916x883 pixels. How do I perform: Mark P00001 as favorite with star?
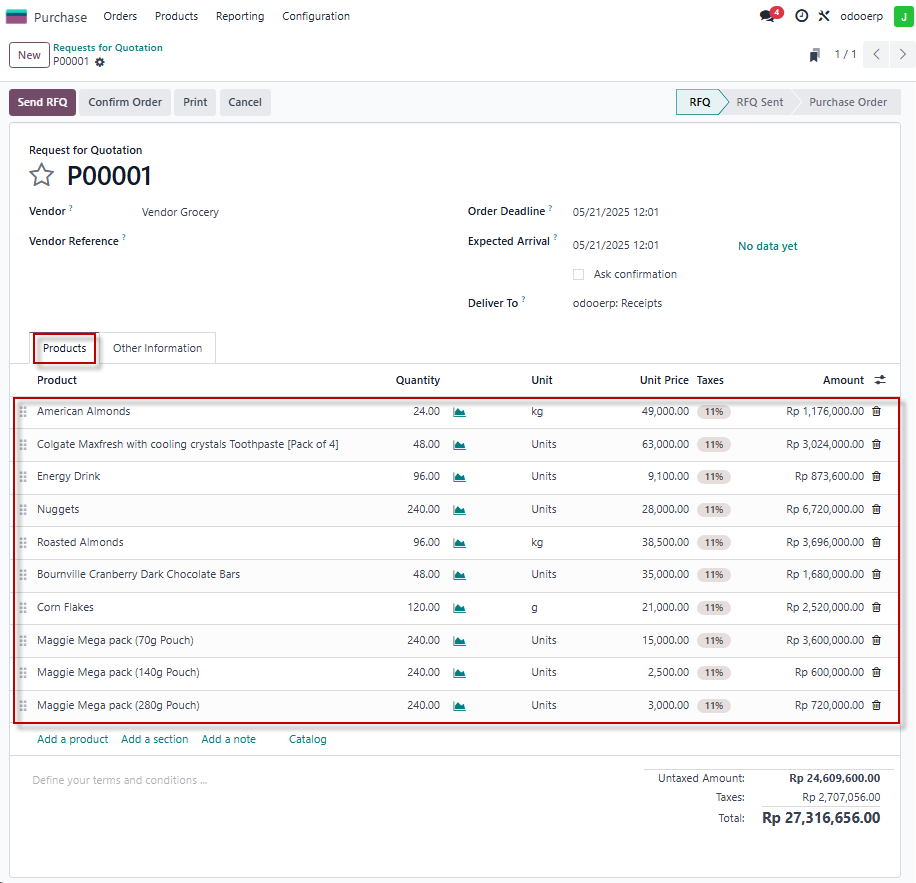pyautogui.click(x=41, y=175)
